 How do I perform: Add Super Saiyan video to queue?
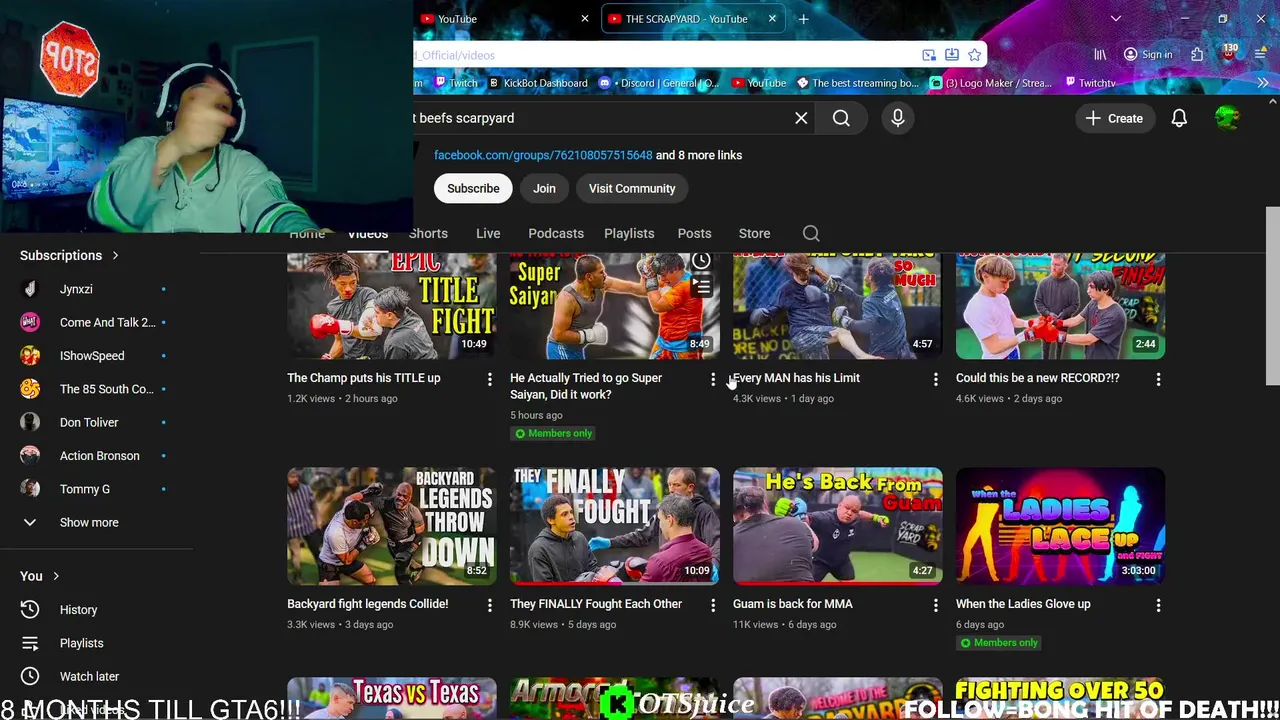click(701, 288)
